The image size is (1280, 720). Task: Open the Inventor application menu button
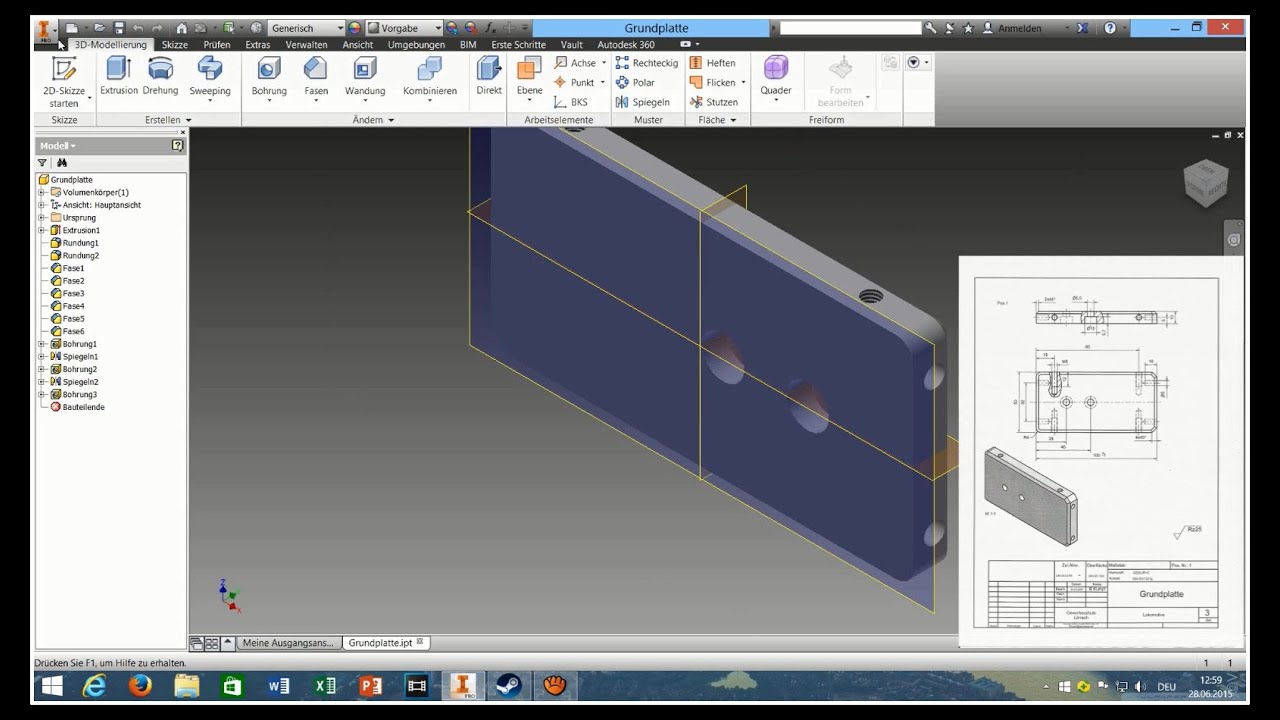(46, 31)
